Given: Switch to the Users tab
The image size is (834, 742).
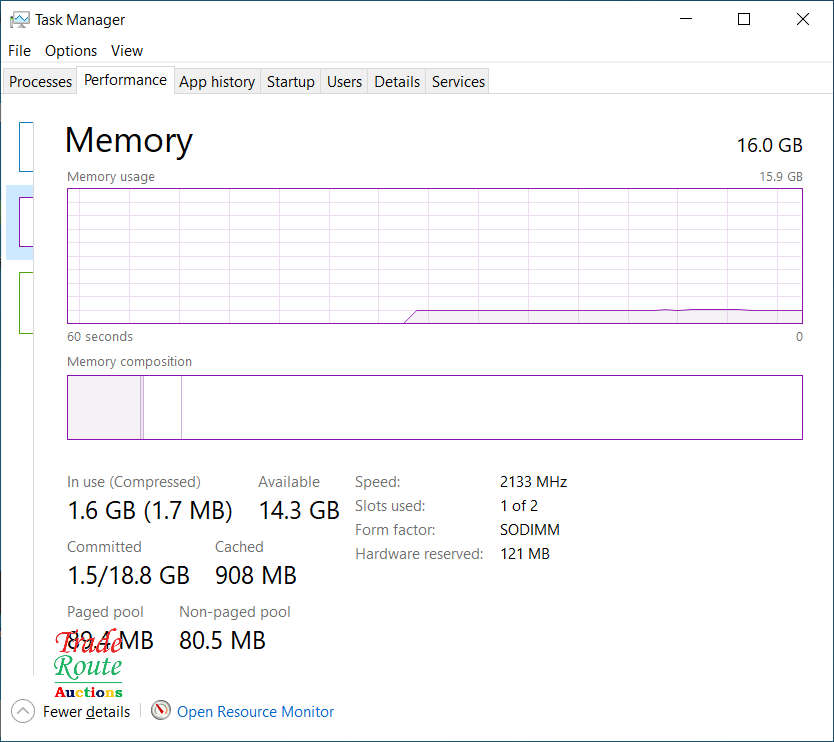Looking at the screenshot, I should (x=344, y=82).
